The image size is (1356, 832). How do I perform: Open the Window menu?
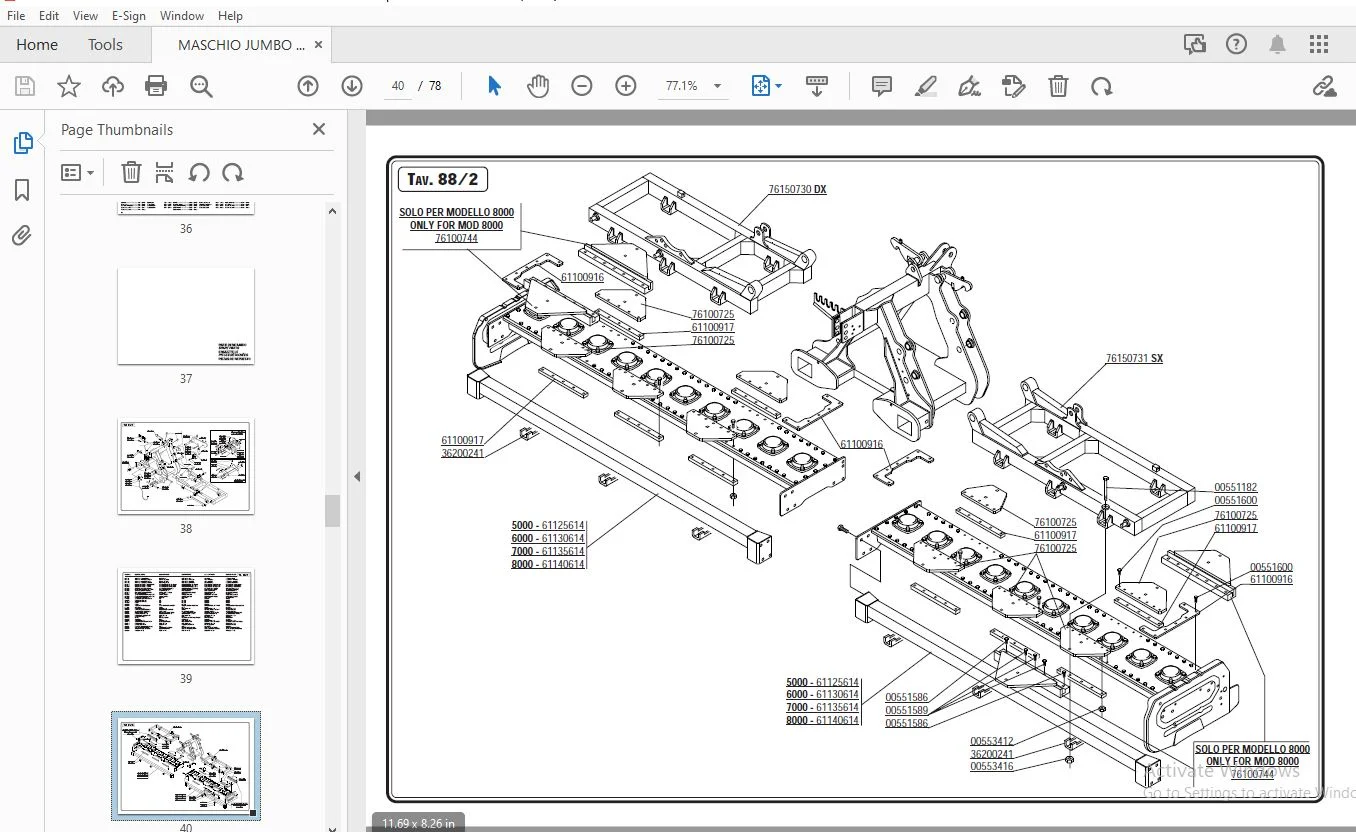(182, 15)
